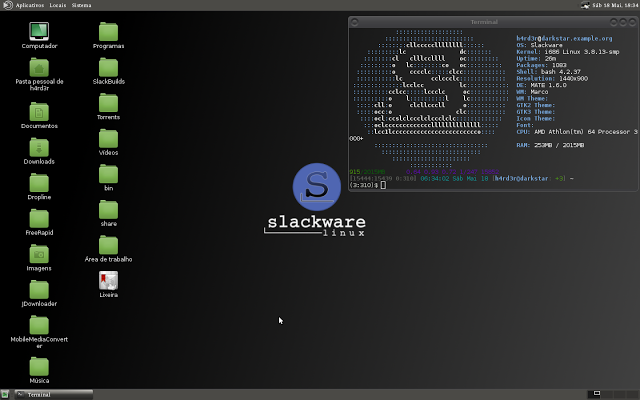Click the Terminal window menu button at left
The height and width of the screenshot is (400, 640).
pos(355,22)
